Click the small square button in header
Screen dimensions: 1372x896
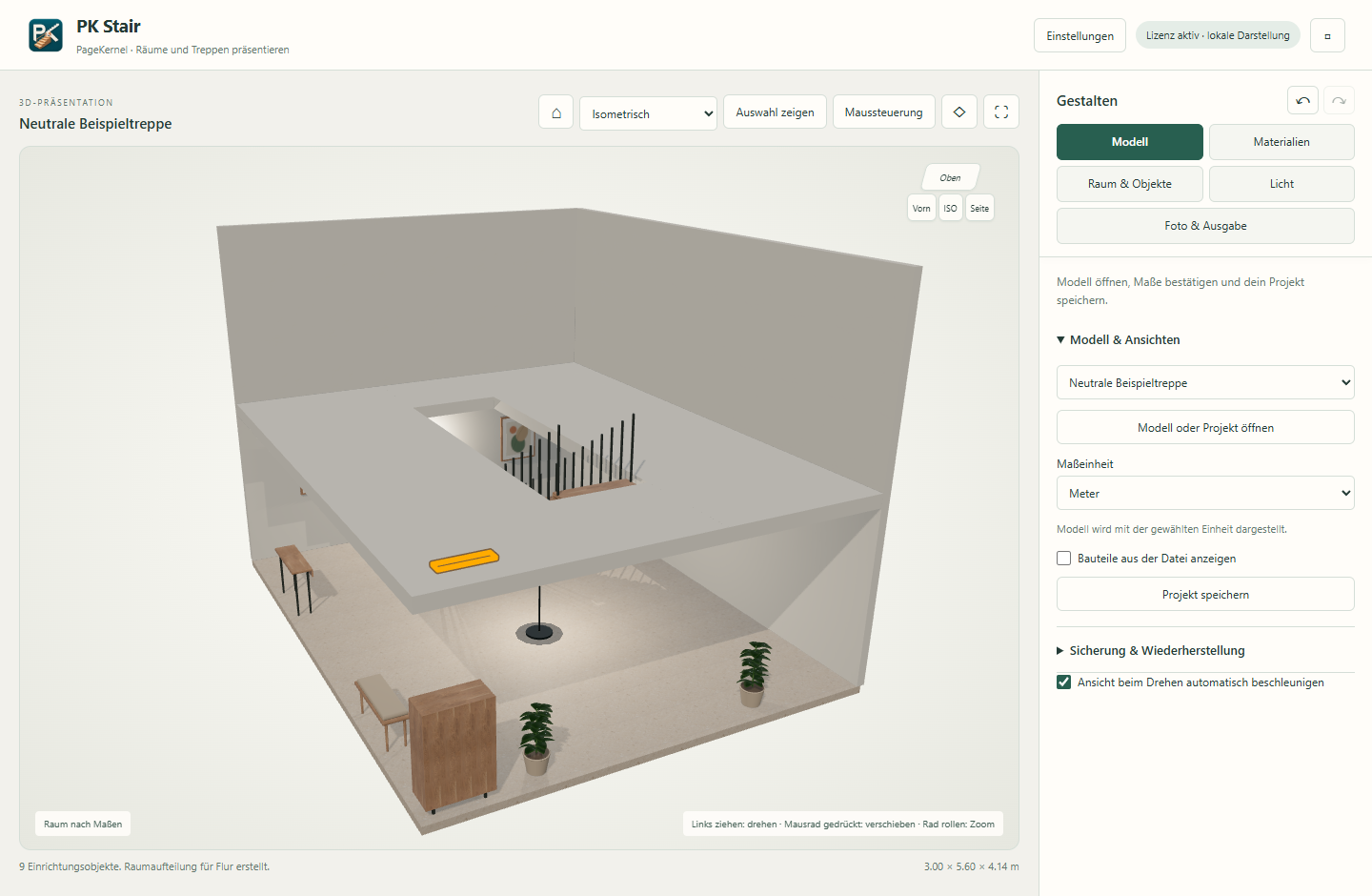click(1327, 35)
